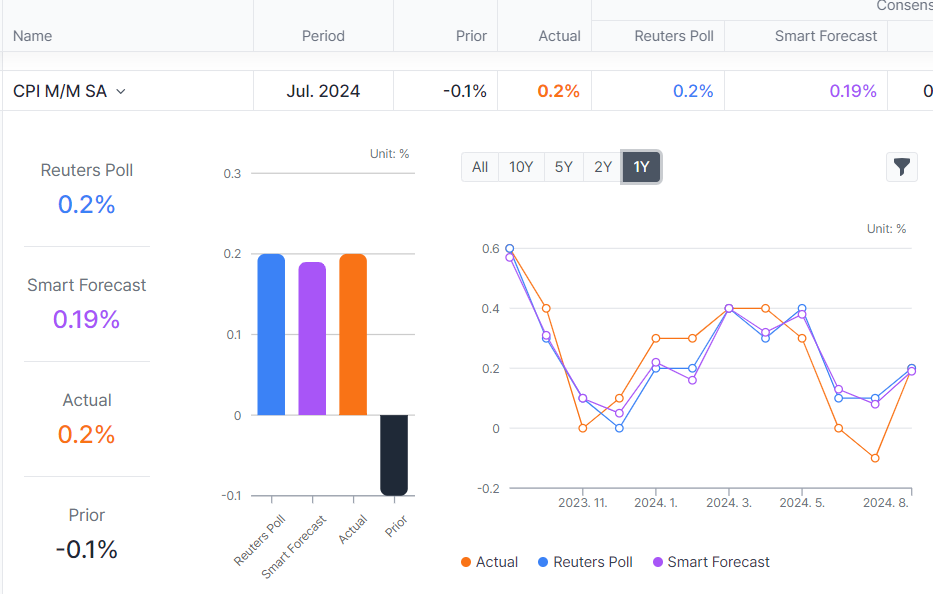933x594 pixels.
Task: Click the orange Actual bar
Action: point(353,335)
